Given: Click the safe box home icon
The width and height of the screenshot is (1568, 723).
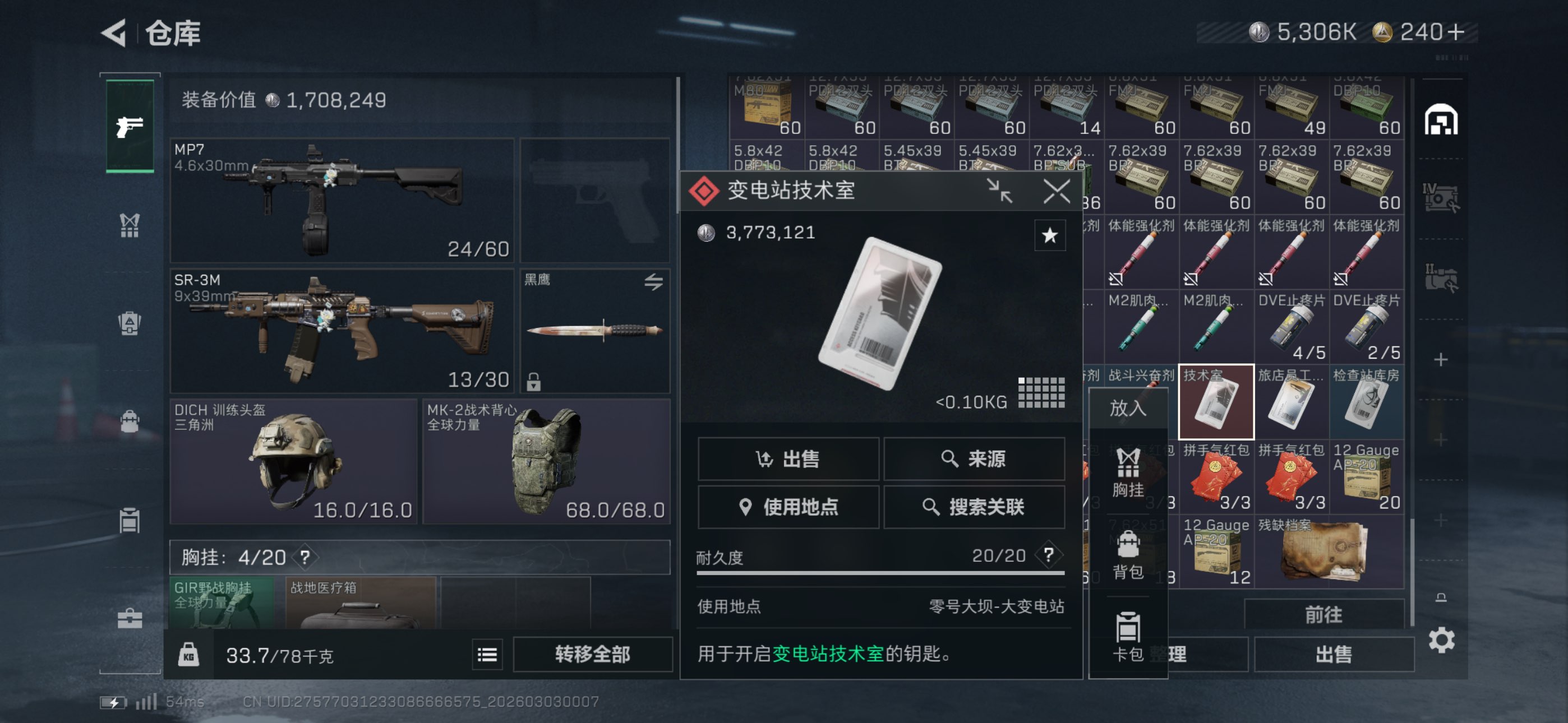Looking at the screenshot, I should pyautogui.click(x=1441, y=119).
